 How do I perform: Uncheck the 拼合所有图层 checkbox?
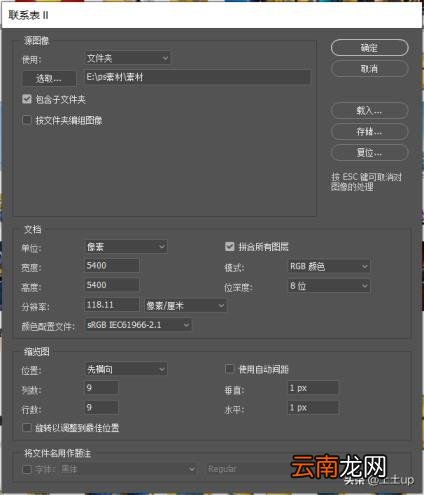coord(230,246)
